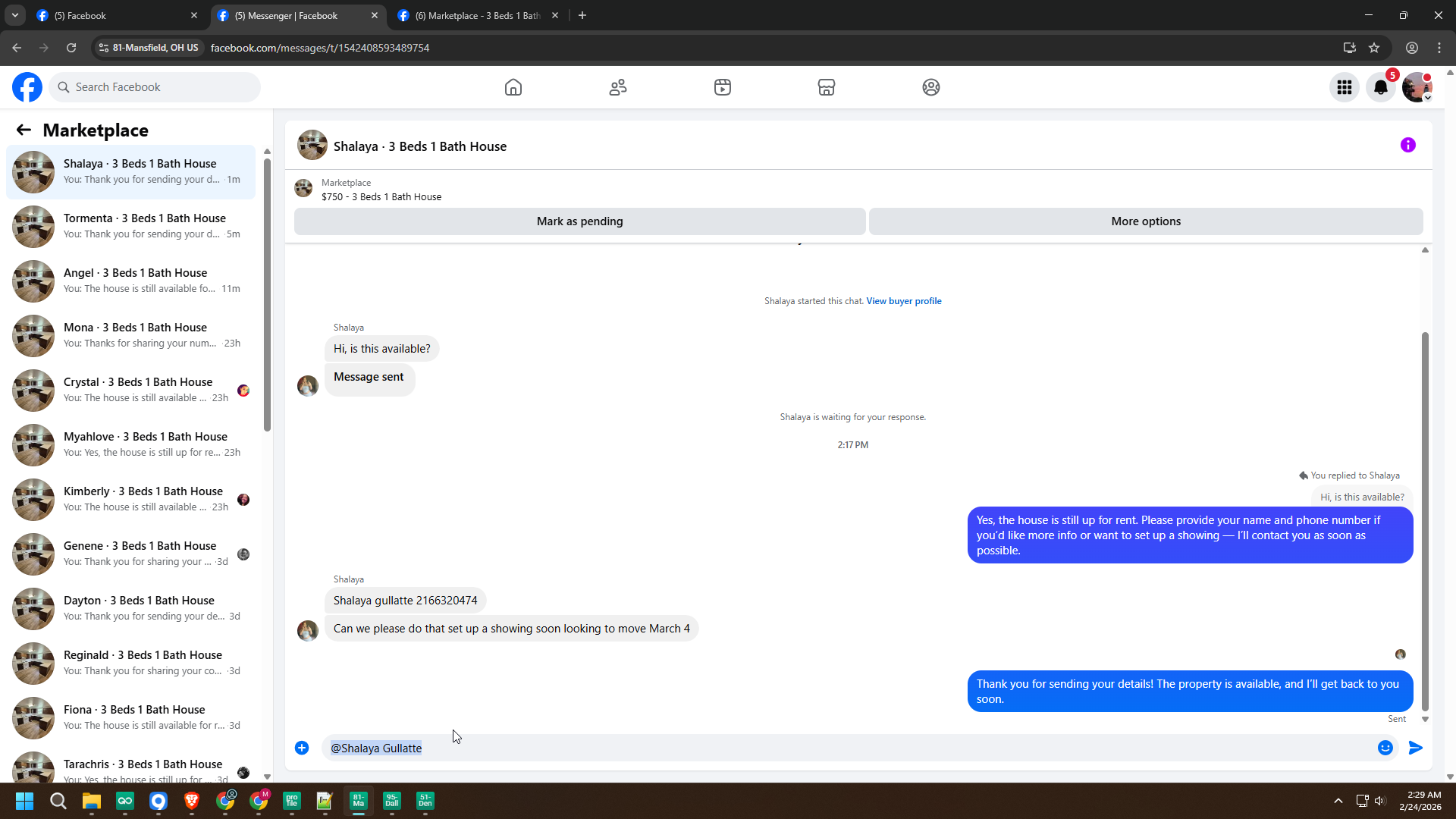Open the notifications bell

pos(1380,87)
